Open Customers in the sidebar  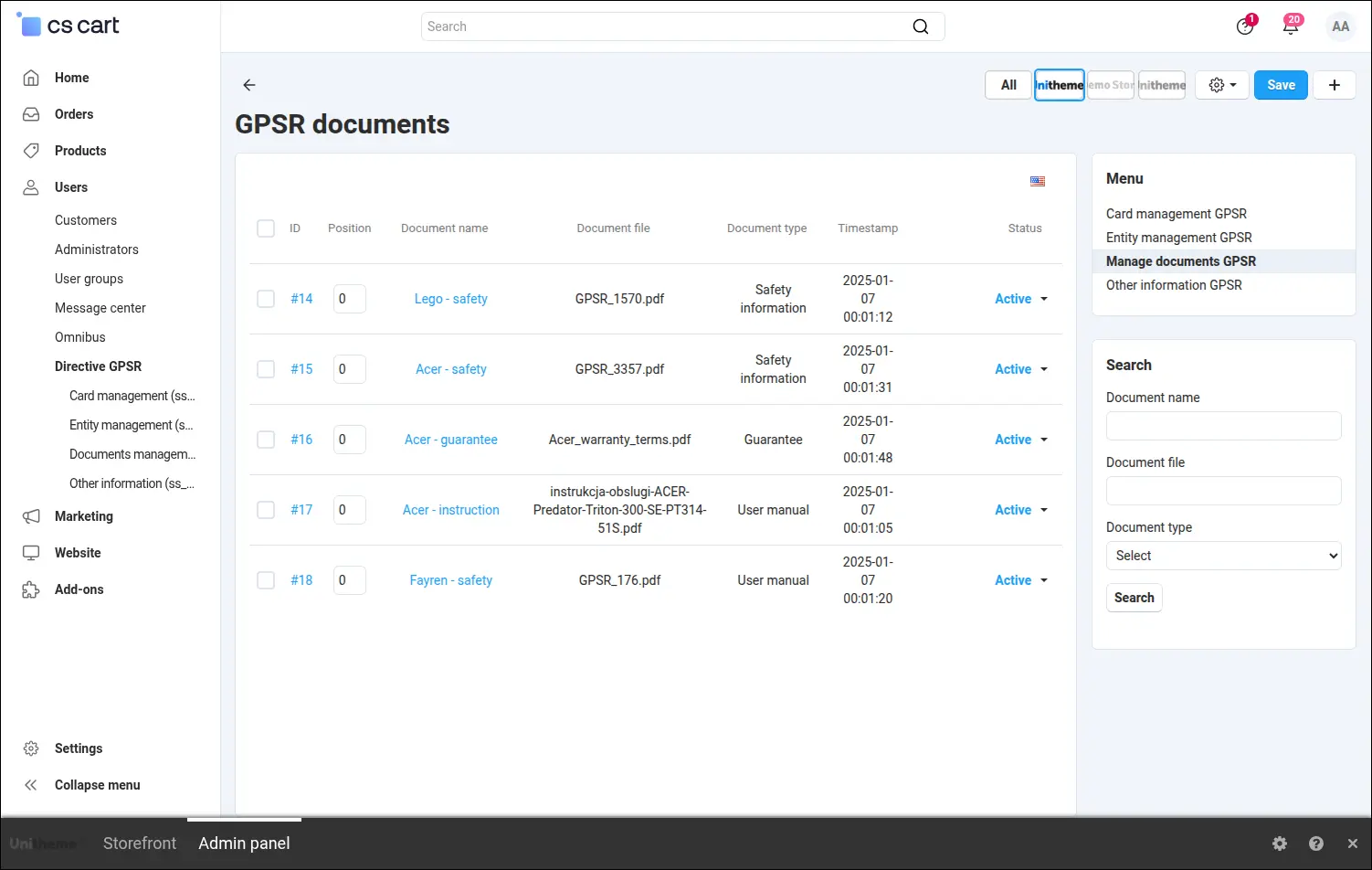pos(86,220)
